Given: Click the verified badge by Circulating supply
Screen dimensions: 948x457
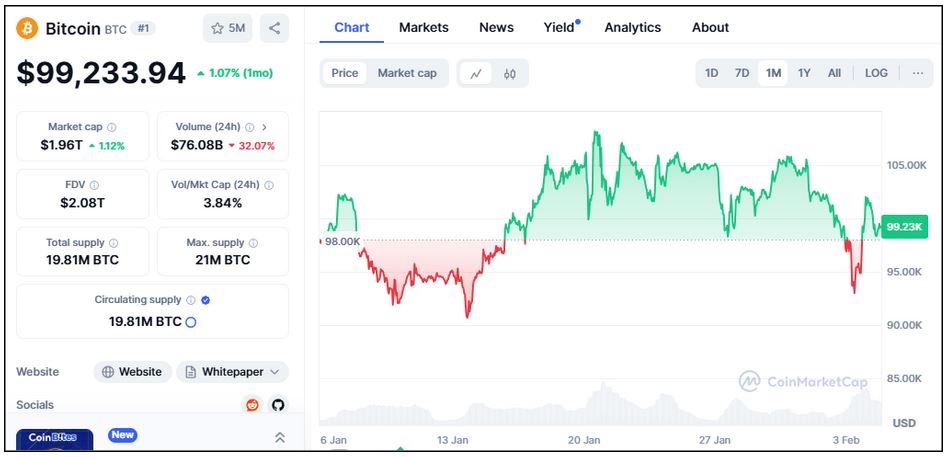Looking at the screenshot, I should click(x=205, y=300).
